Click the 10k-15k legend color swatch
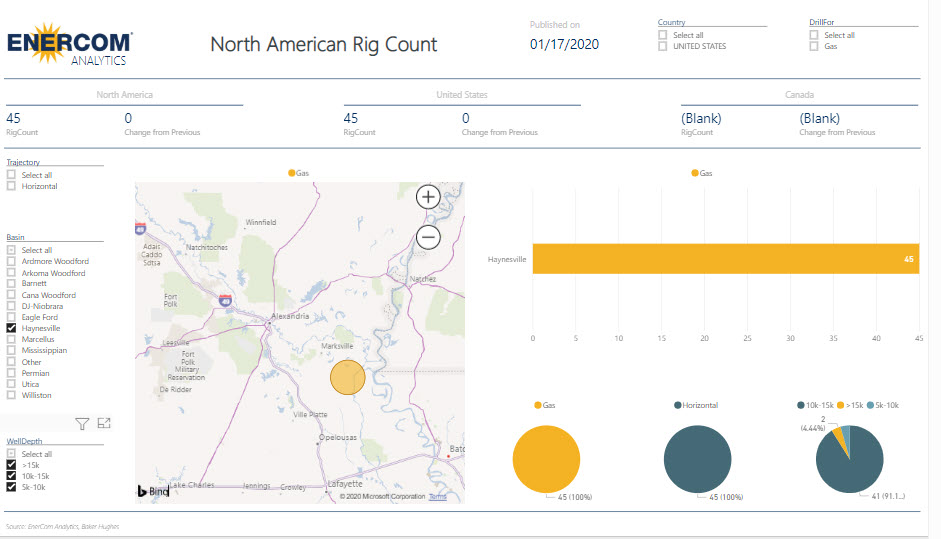The width and height of the screenshot is (941, 539). [801, 405]
